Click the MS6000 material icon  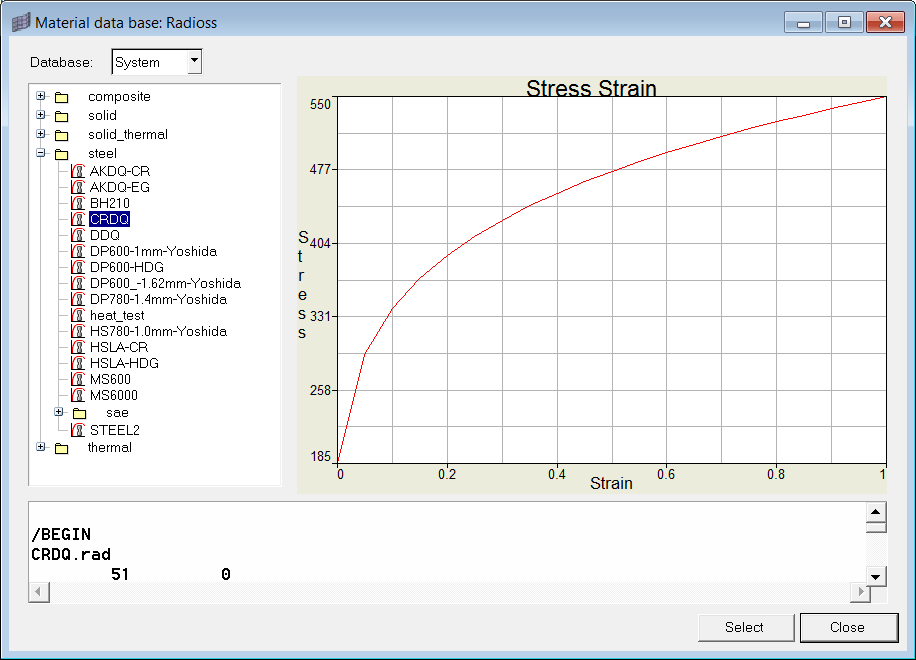(78, 395)
